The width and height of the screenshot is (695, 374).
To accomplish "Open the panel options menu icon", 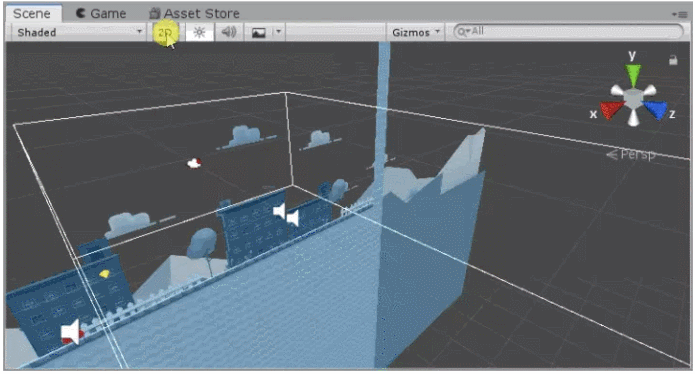I will pos(679,14).
